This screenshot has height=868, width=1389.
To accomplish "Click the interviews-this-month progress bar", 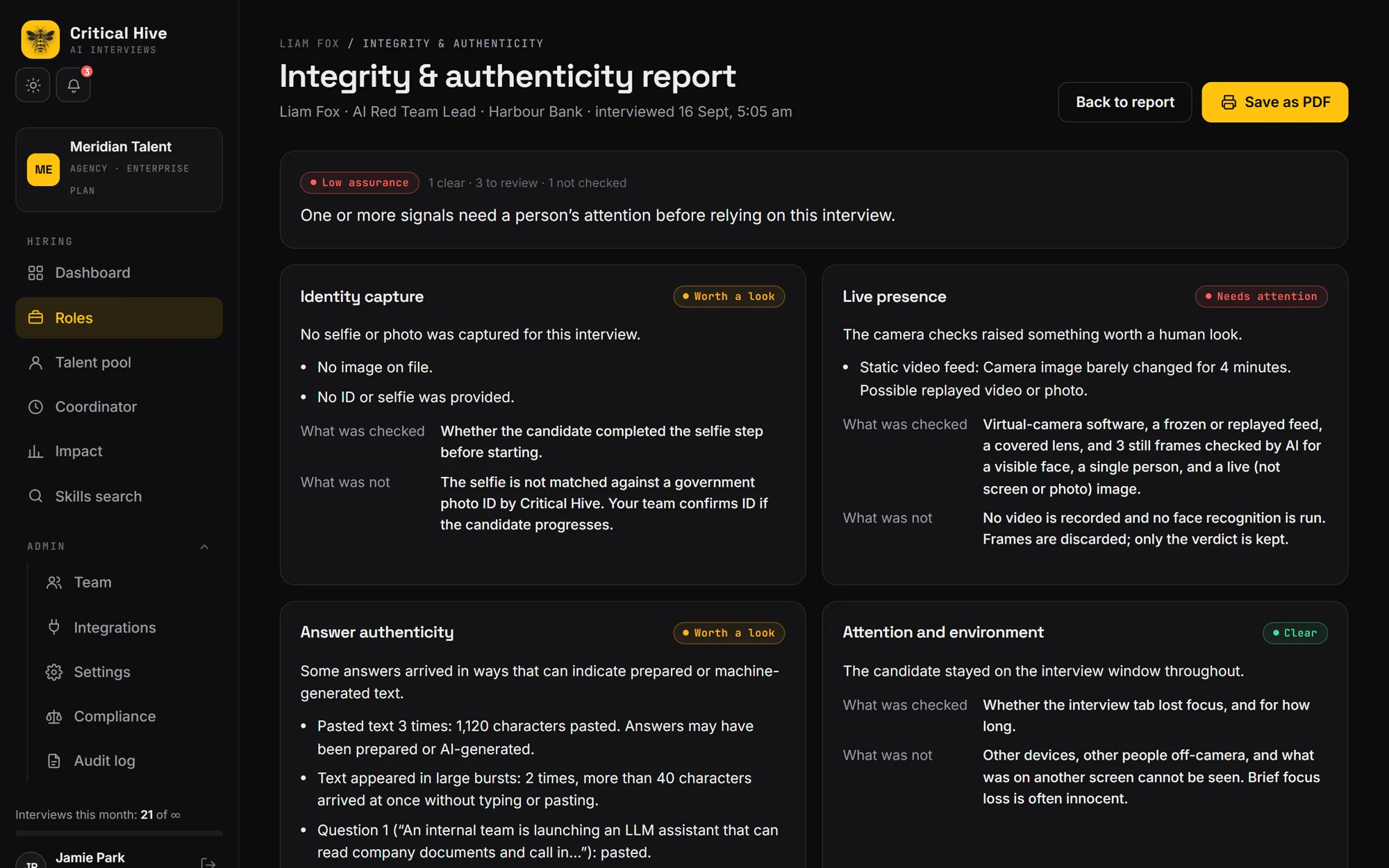I will click(119, 833).
